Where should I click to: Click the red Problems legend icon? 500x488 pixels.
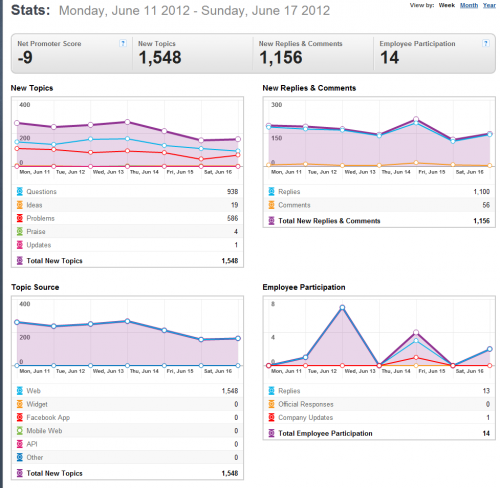(x=20, y=218)
